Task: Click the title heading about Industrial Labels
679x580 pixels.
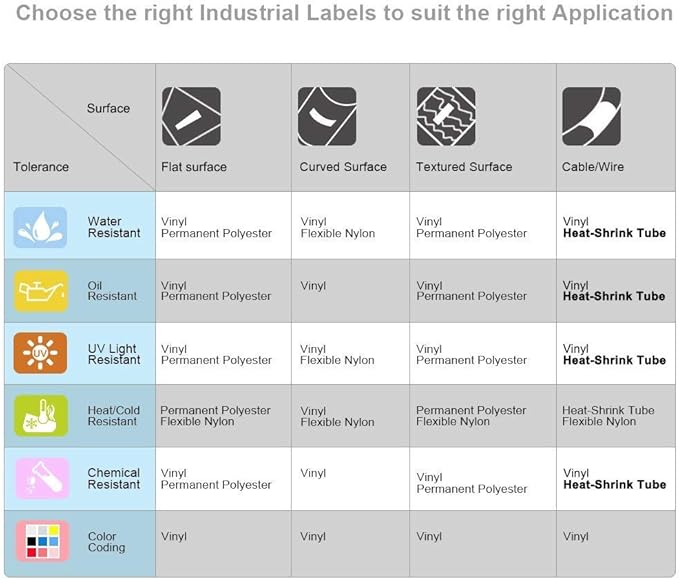Action: [344, 13]
